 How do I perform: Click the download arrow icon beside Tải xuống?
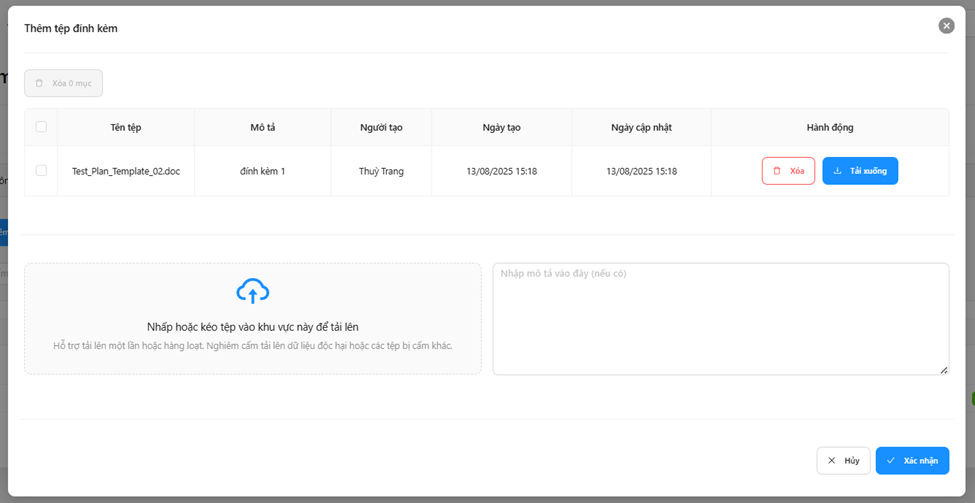pyautogui.click(x=838, y=171)
